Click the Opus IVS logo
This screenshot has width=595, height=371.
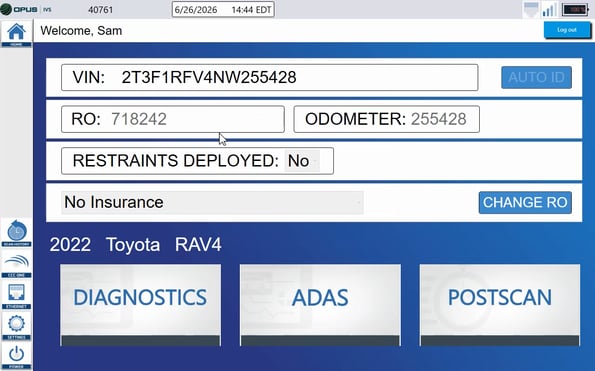(26, 9)
